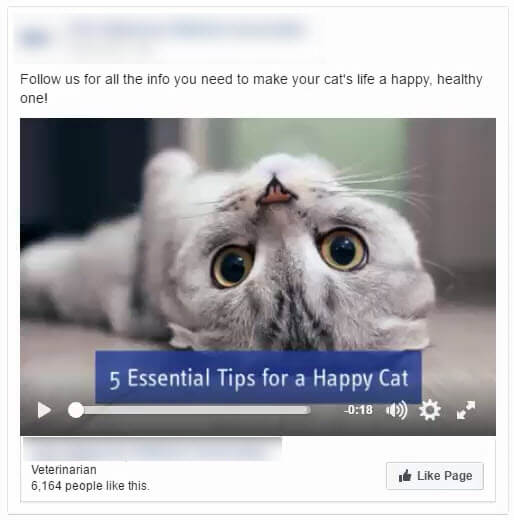
Task: Expand the video to fullscreen
Action: (x=465, y=410)
